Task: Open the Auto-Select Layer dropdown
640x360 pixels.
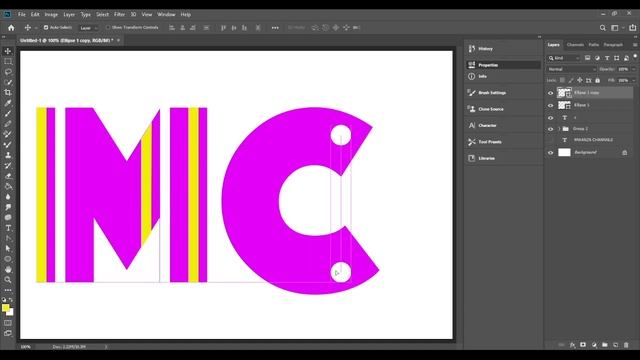Action: point(89,28)
